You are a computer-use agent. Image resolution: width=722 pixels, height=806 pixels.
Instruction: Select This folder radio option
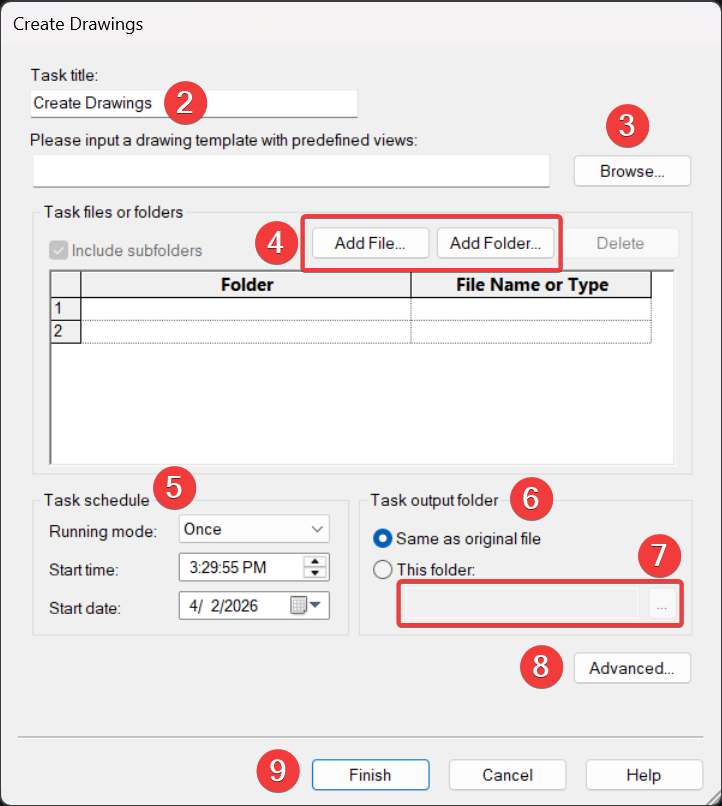click(x=382, y=570)
